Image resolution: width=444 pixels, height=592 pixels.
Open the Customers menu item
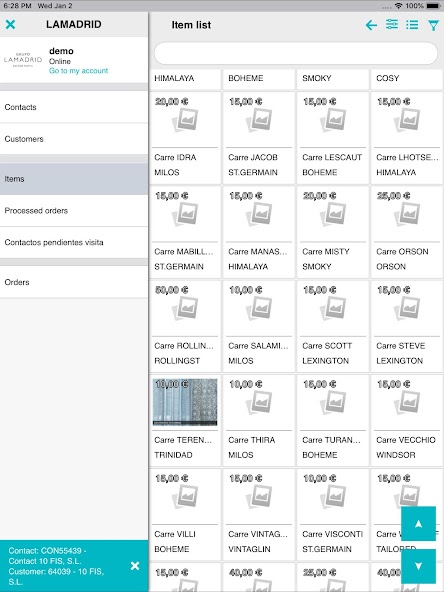point(74,139)
